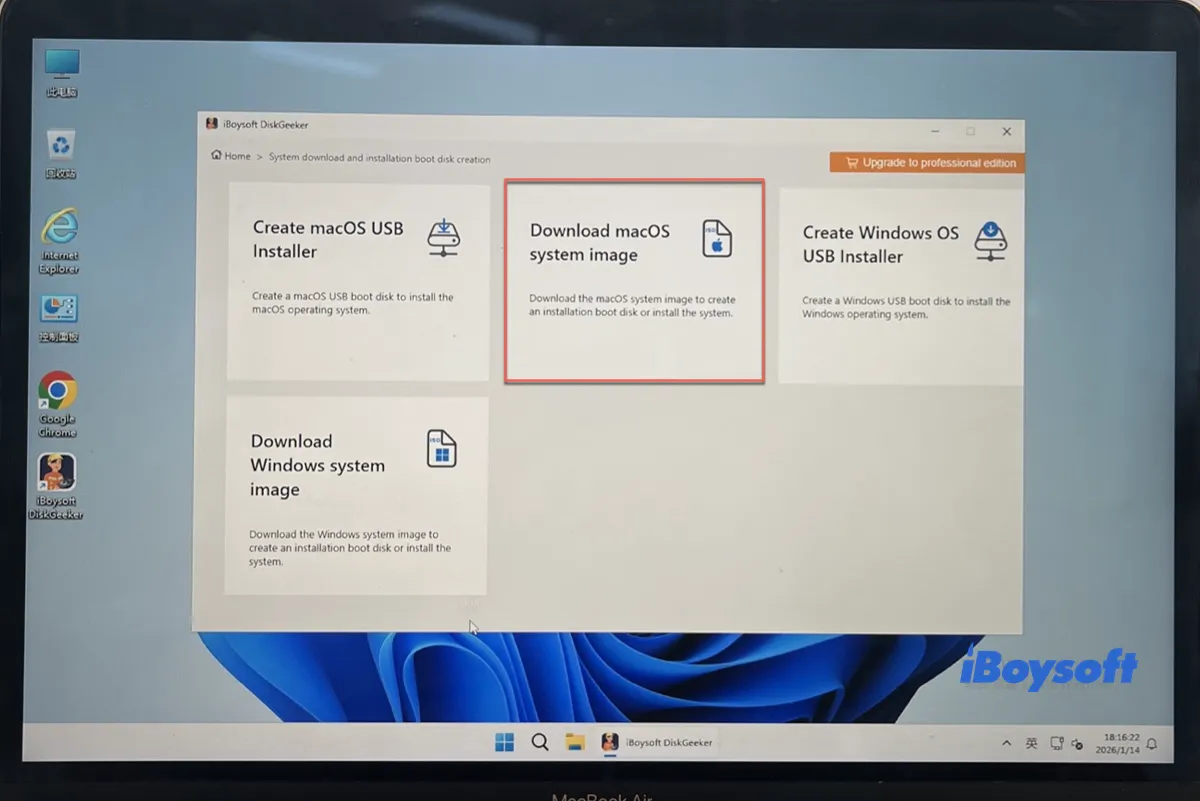Click the volume tray icon

[x=1077, y=744]
